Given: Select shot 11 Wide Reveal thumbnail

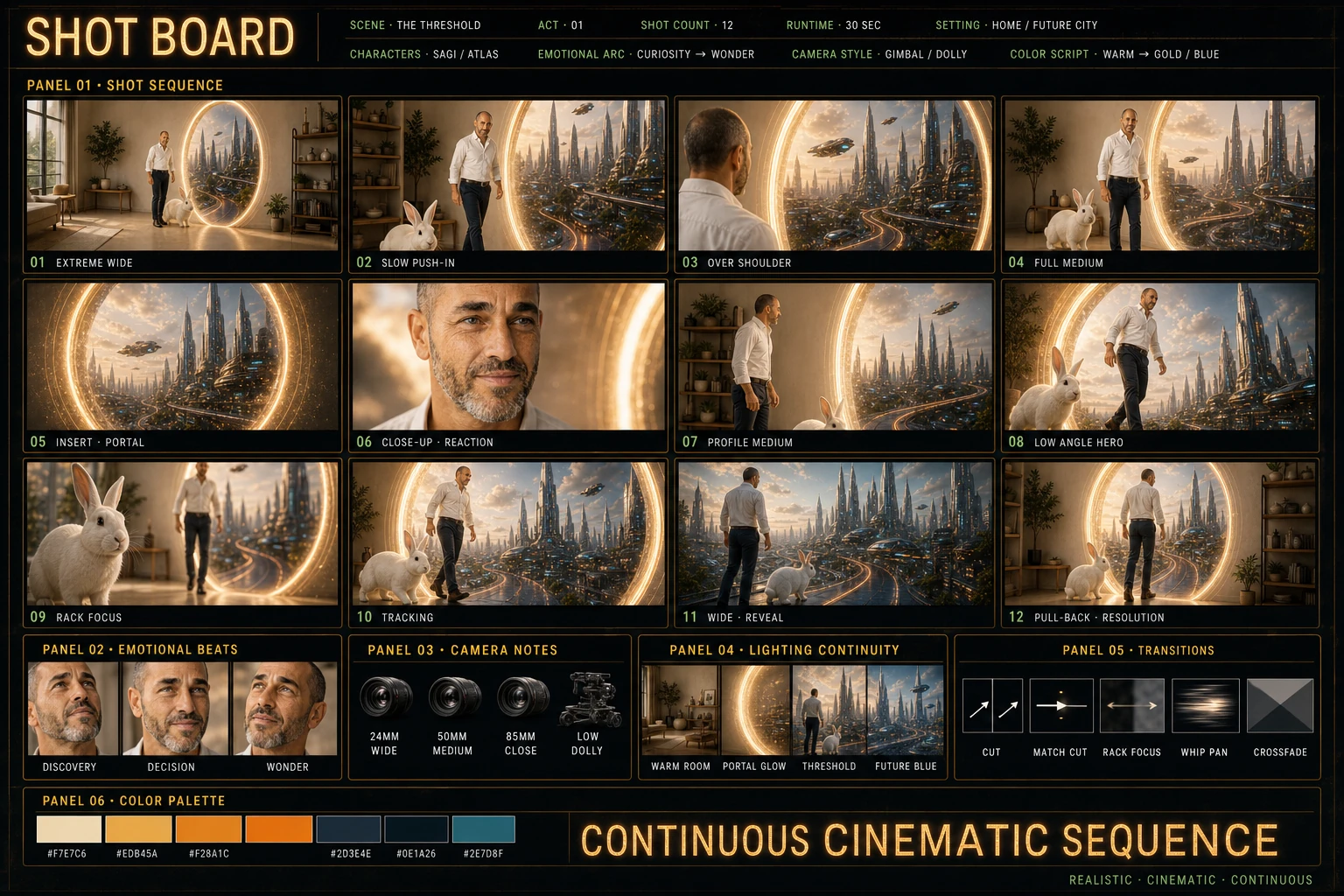Looking at the screenshot, I should coord(835,534).
